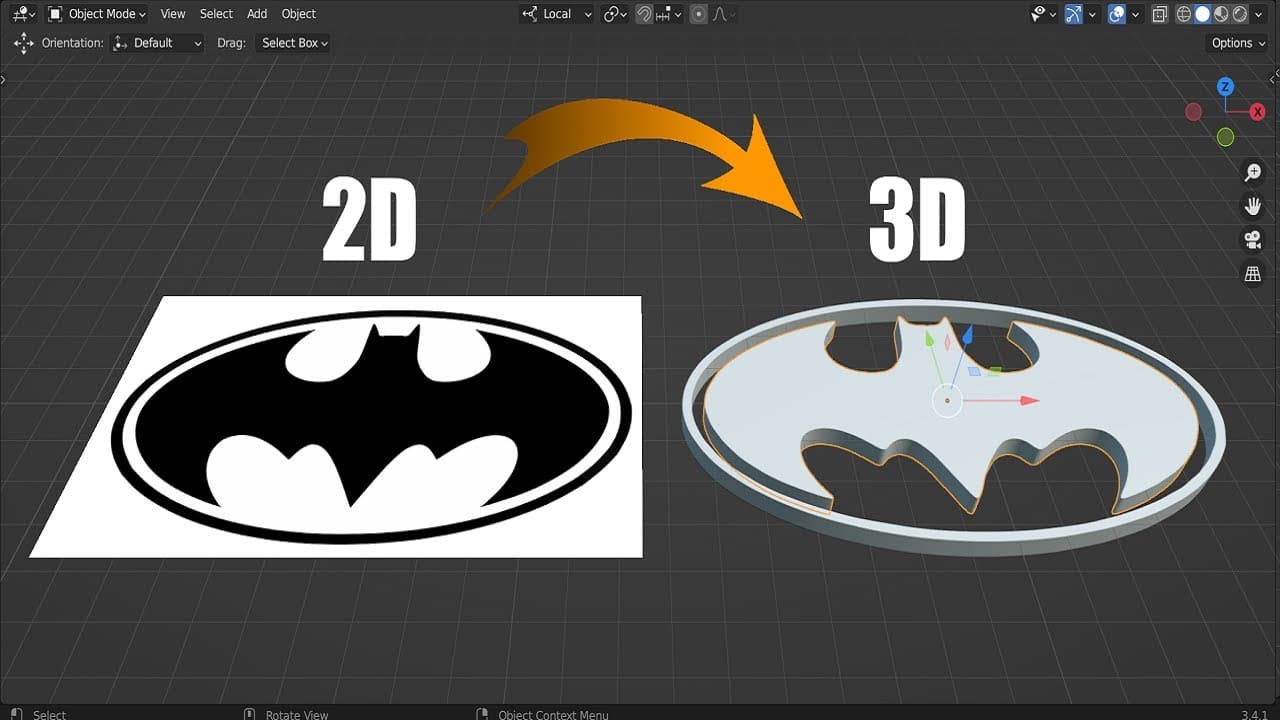Open the editor type selector menu
The height and width of the screenshot is (720, 1280).
[x=23, y=14]
